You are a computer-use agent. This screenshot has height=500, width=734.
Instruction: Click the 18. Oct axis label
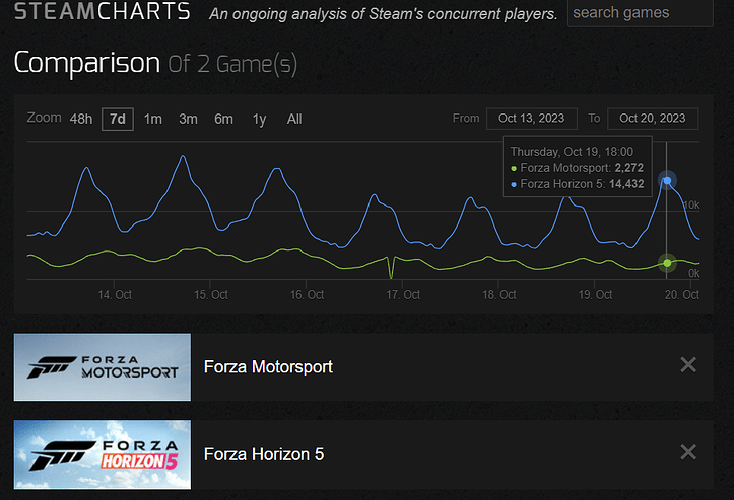click(499, 294)
